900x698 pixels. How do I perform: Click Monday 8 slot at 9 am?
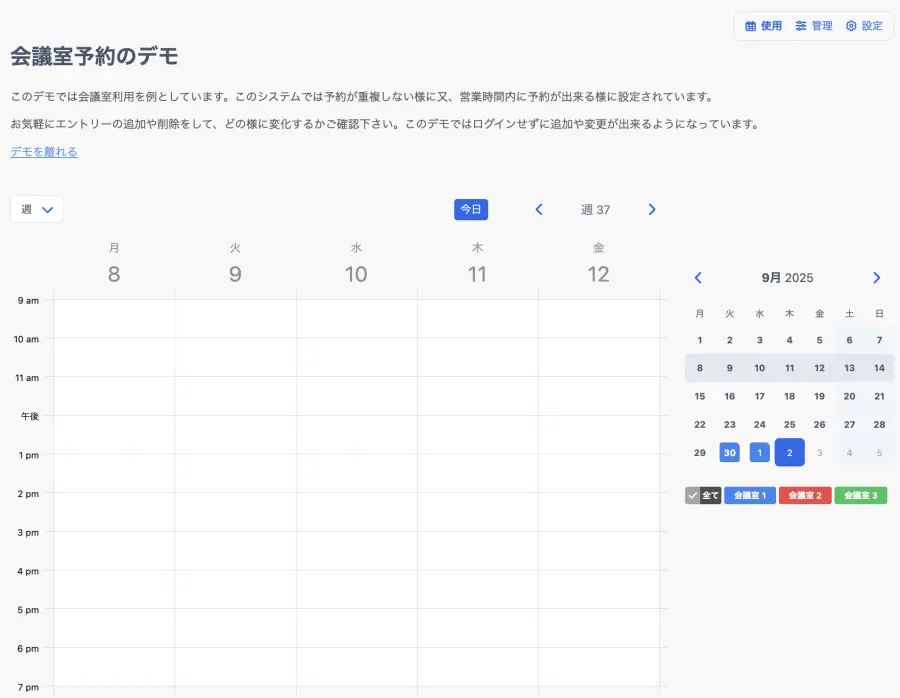point(114,318)
